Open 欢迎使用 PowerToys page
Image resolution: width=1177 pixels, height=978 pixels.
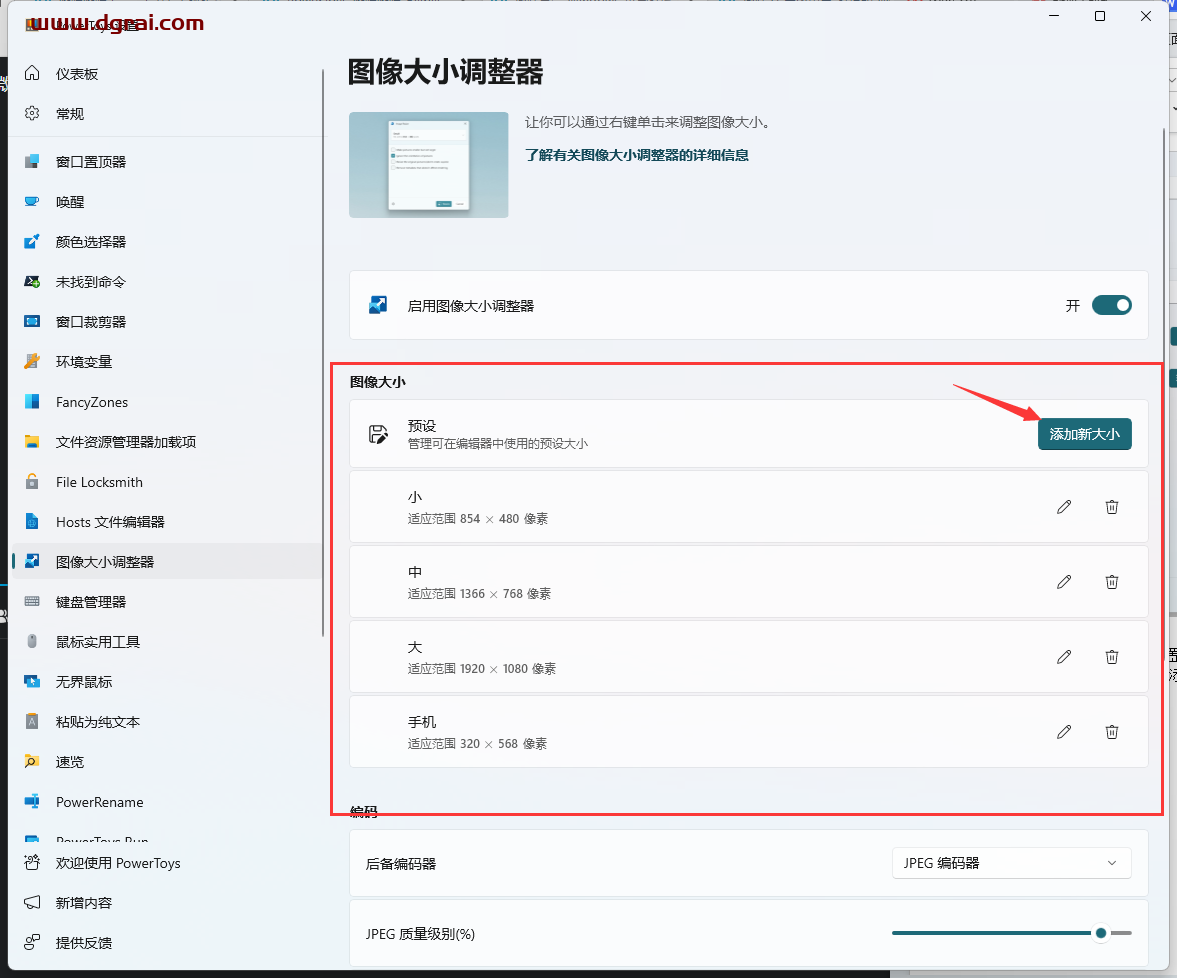[167, 863]
